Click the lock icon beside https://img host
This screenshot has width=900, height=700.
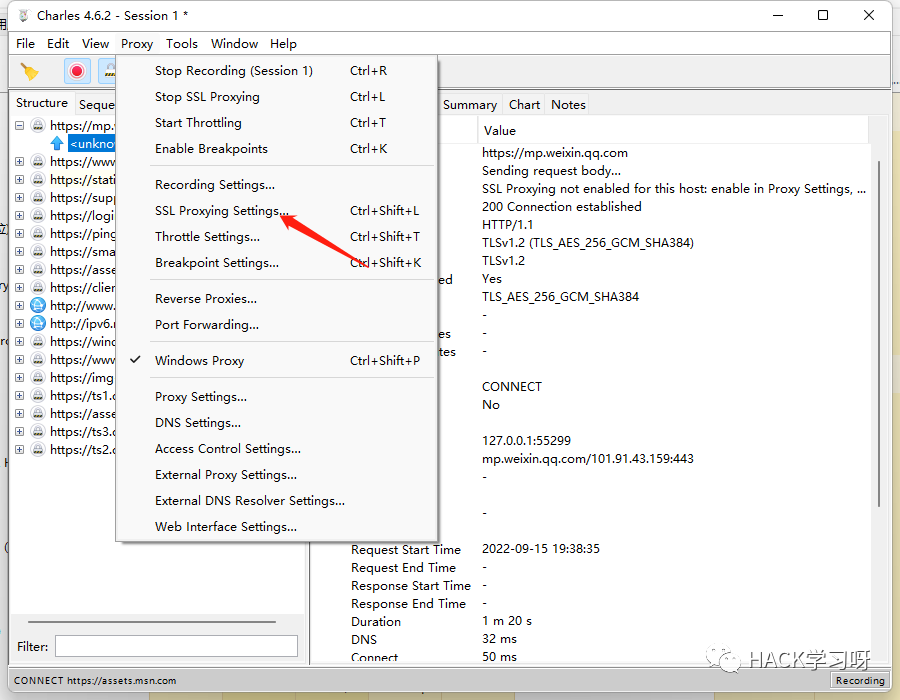(38, 378)
